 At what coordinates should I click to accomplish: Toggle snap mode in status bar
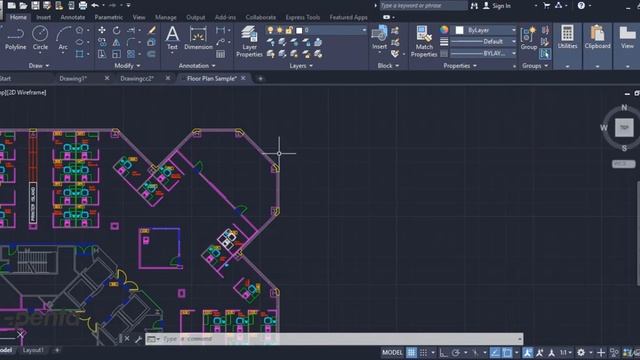pyautogui.click(x=424, y=353)
